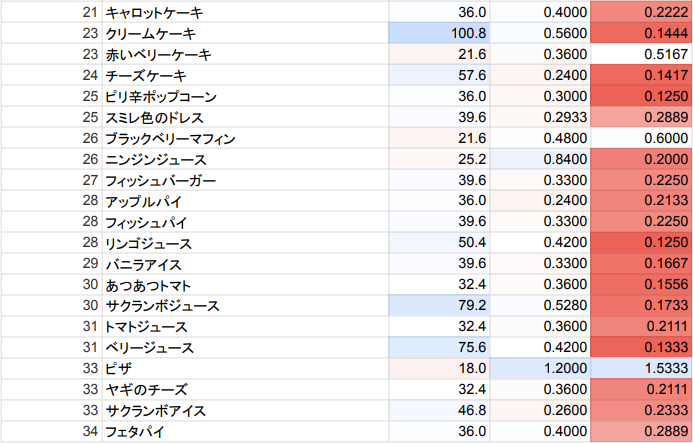
Task: Select the cell with value 75.6
Action: click(440, 347)
